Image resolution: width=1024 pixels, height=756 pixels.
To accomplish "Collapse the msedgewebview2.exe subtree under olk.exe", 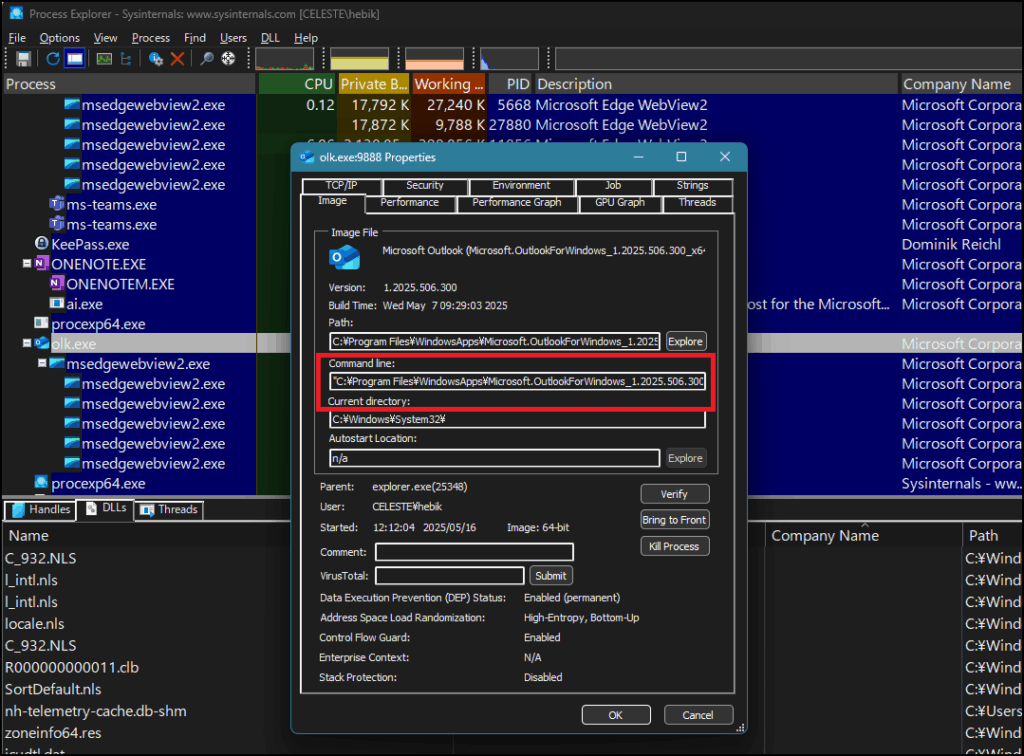I will pyautogui.click(x=42, y=363).
